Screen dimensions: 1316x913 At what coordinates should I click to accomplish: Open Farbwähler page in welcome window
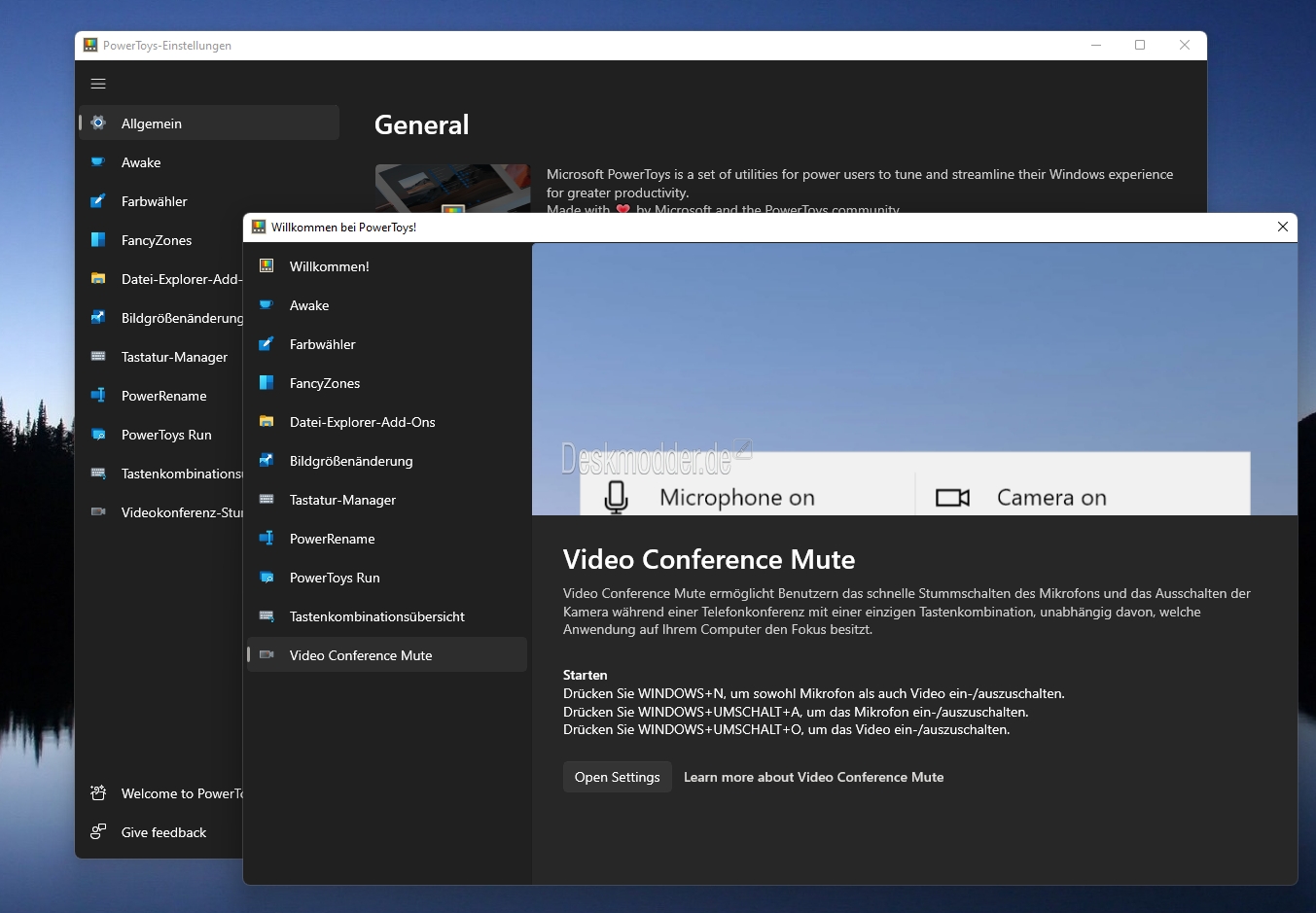pyautogui.click(x=387, y=344)
